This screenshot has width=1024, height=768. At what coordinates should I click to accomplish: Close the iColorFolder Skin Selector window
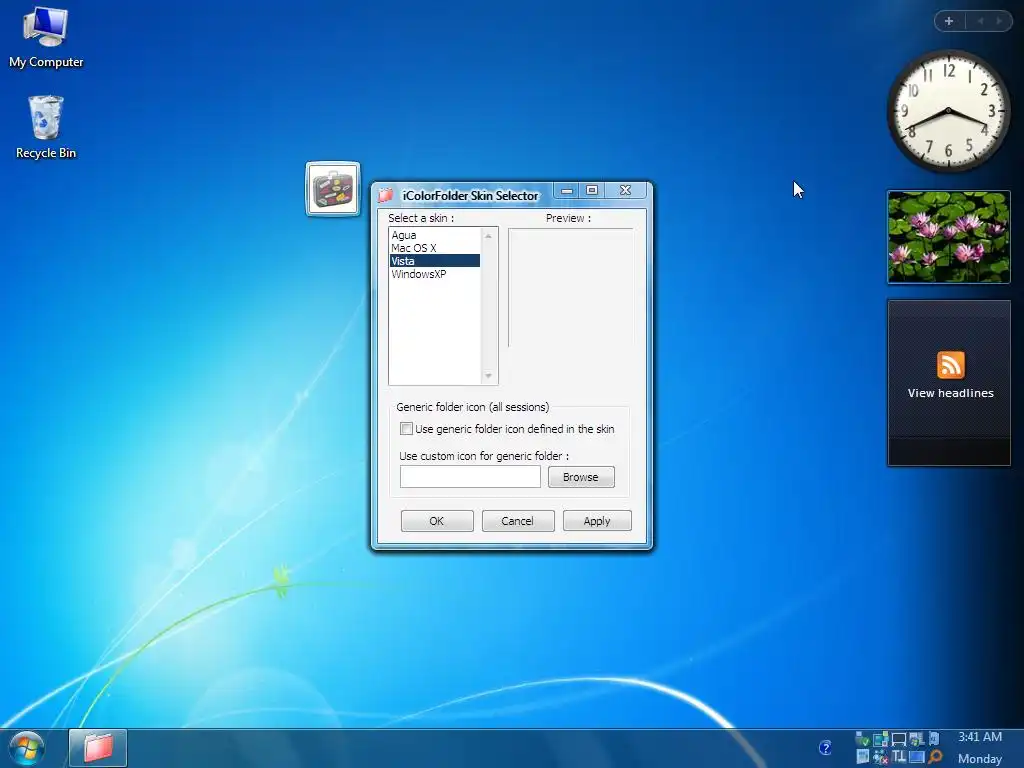click(626, 191)
